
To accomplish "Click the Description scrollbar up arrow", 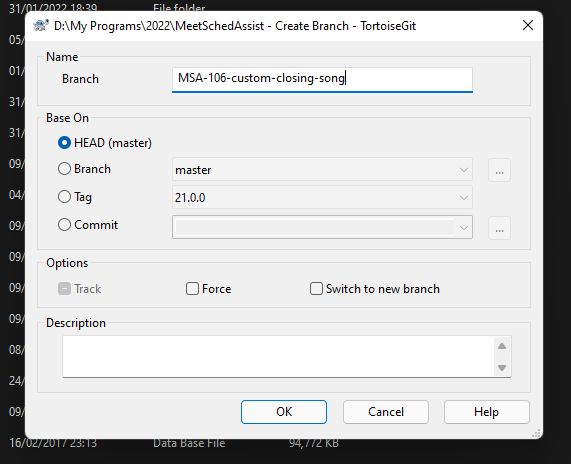I will pyautogui.click(x=502, y=346).
